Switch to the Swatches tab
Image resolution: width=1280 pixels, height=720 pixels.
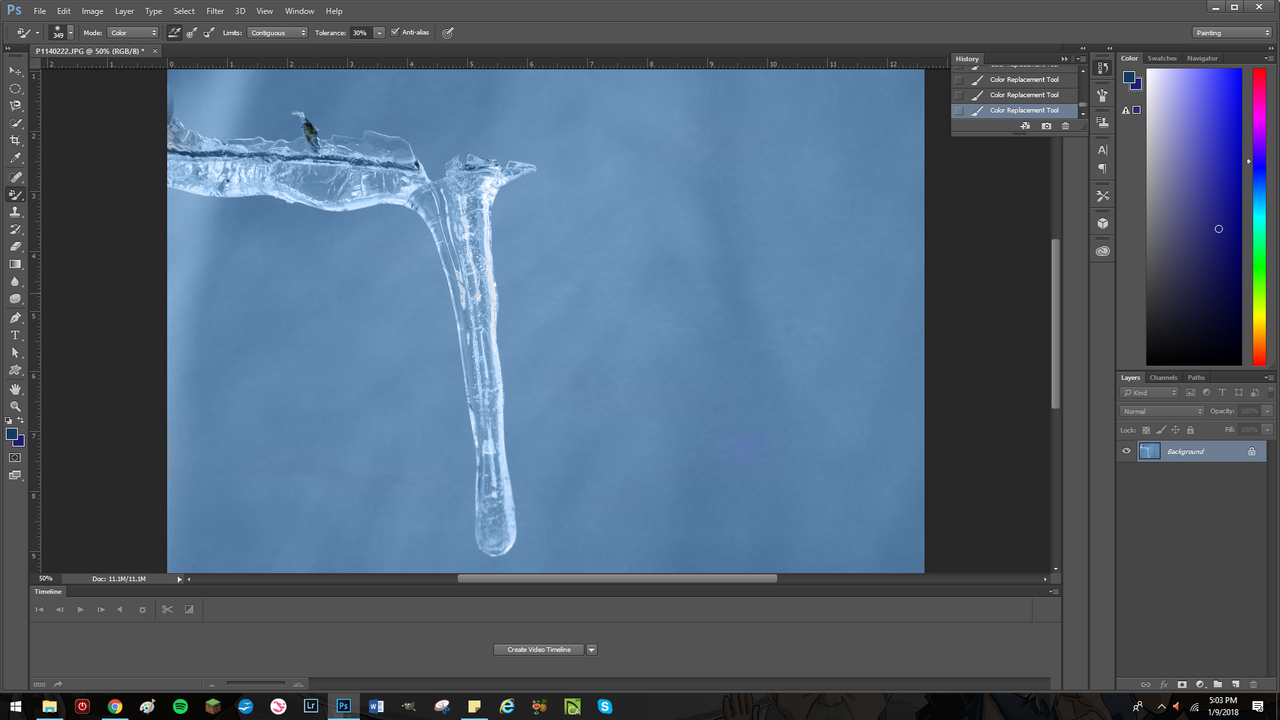[1162, 58]
